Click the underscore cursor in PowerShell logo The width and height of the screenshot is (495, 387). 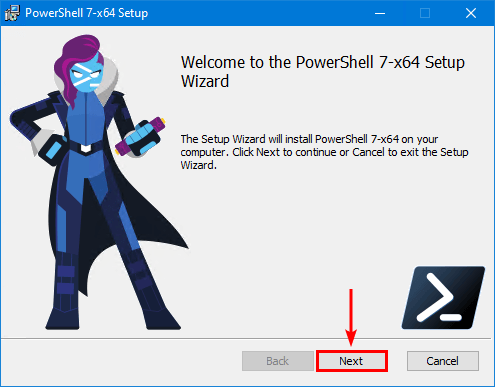(451, 317)
